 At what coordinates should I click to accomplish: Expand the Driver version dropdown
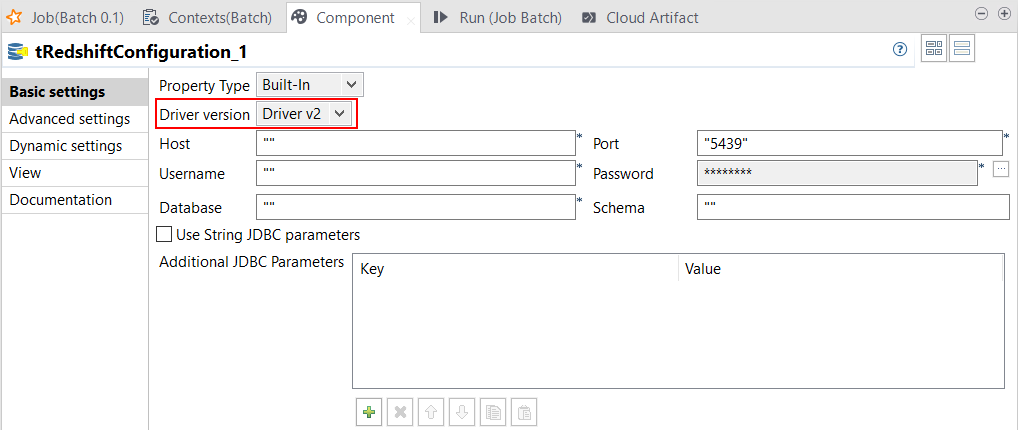304,114
